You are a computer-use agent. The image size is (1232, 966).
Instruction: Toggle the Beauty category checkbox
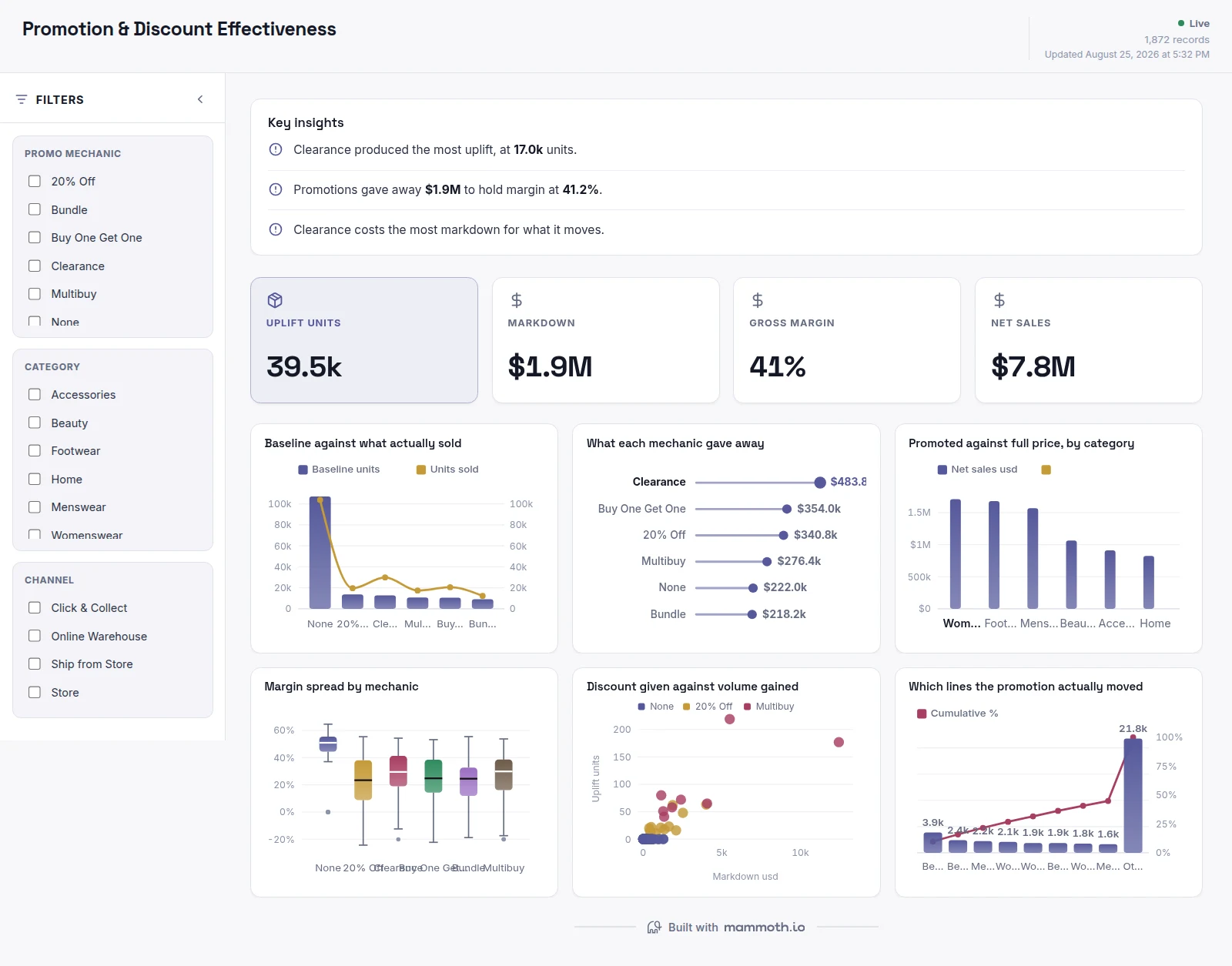[35, 423]
